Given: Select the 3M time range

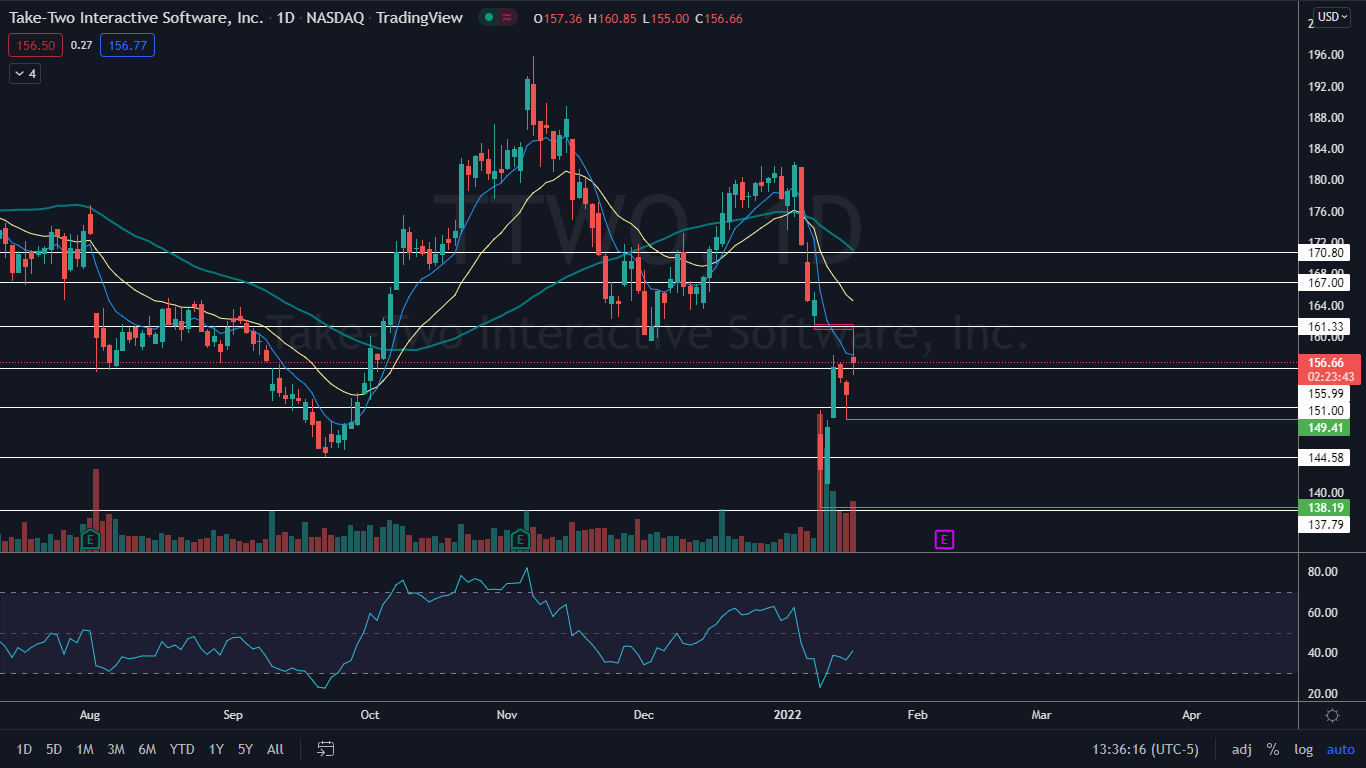Looking at the screenshot, I should [x=116, y=749].
